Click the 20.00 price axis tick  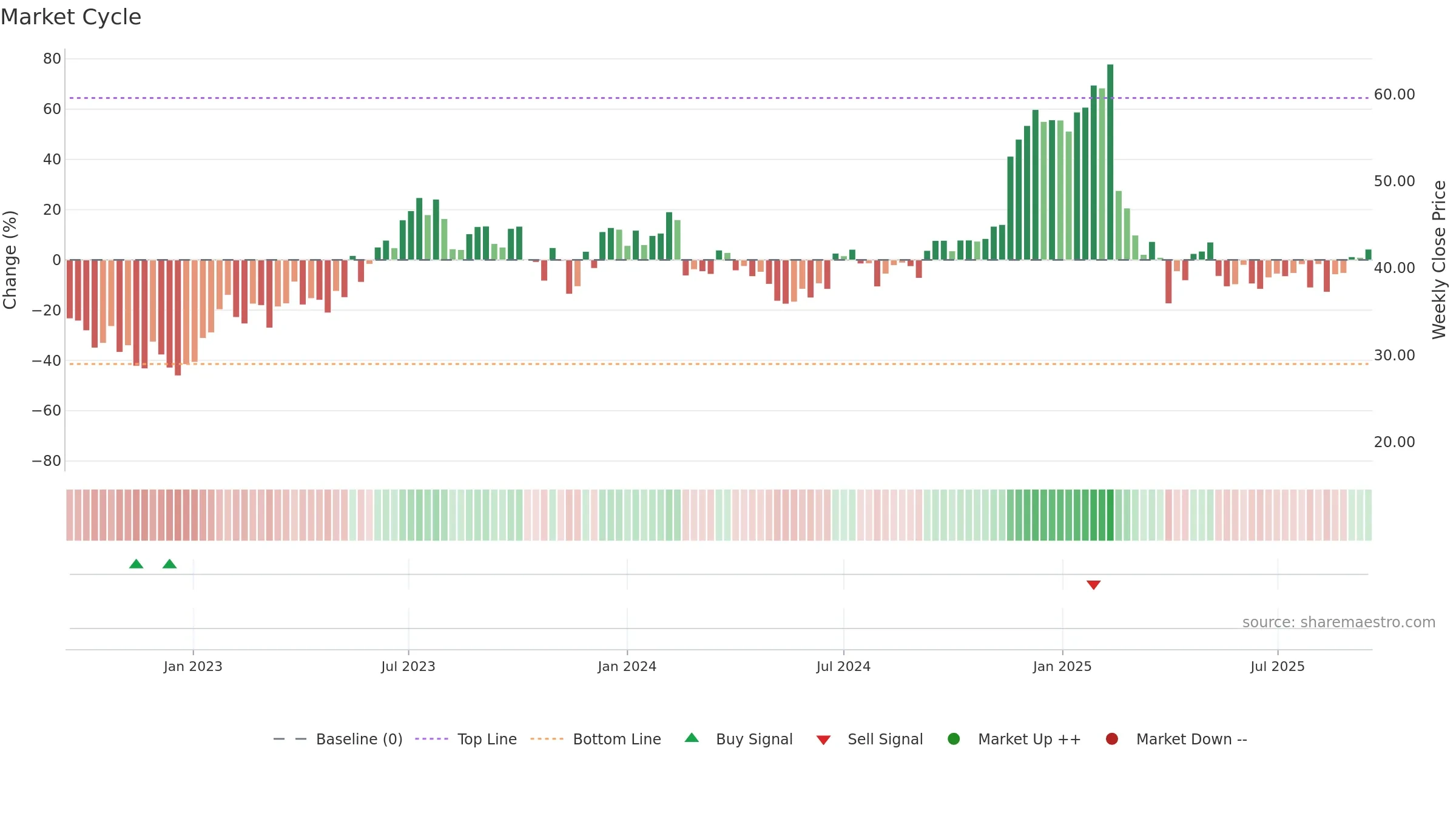click(1394, 442)
